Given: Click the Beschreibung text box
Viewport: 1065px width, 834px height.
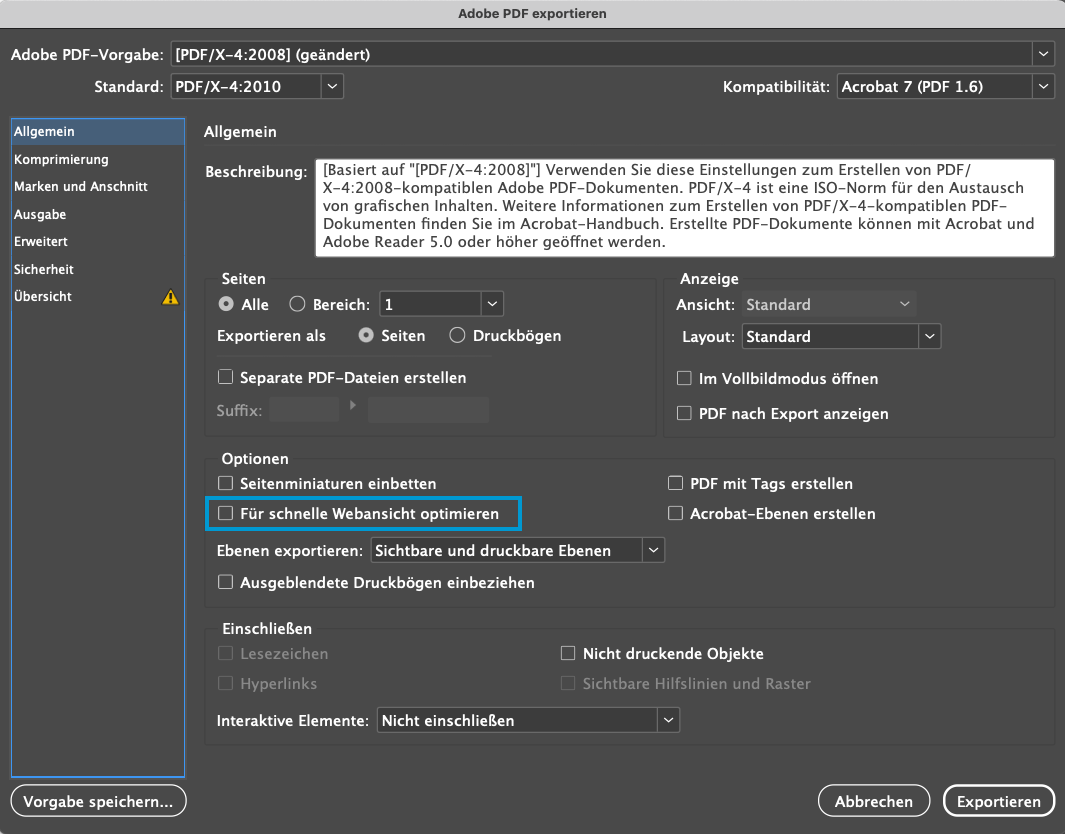Looking at the screenshot, I should pos(685,207).
